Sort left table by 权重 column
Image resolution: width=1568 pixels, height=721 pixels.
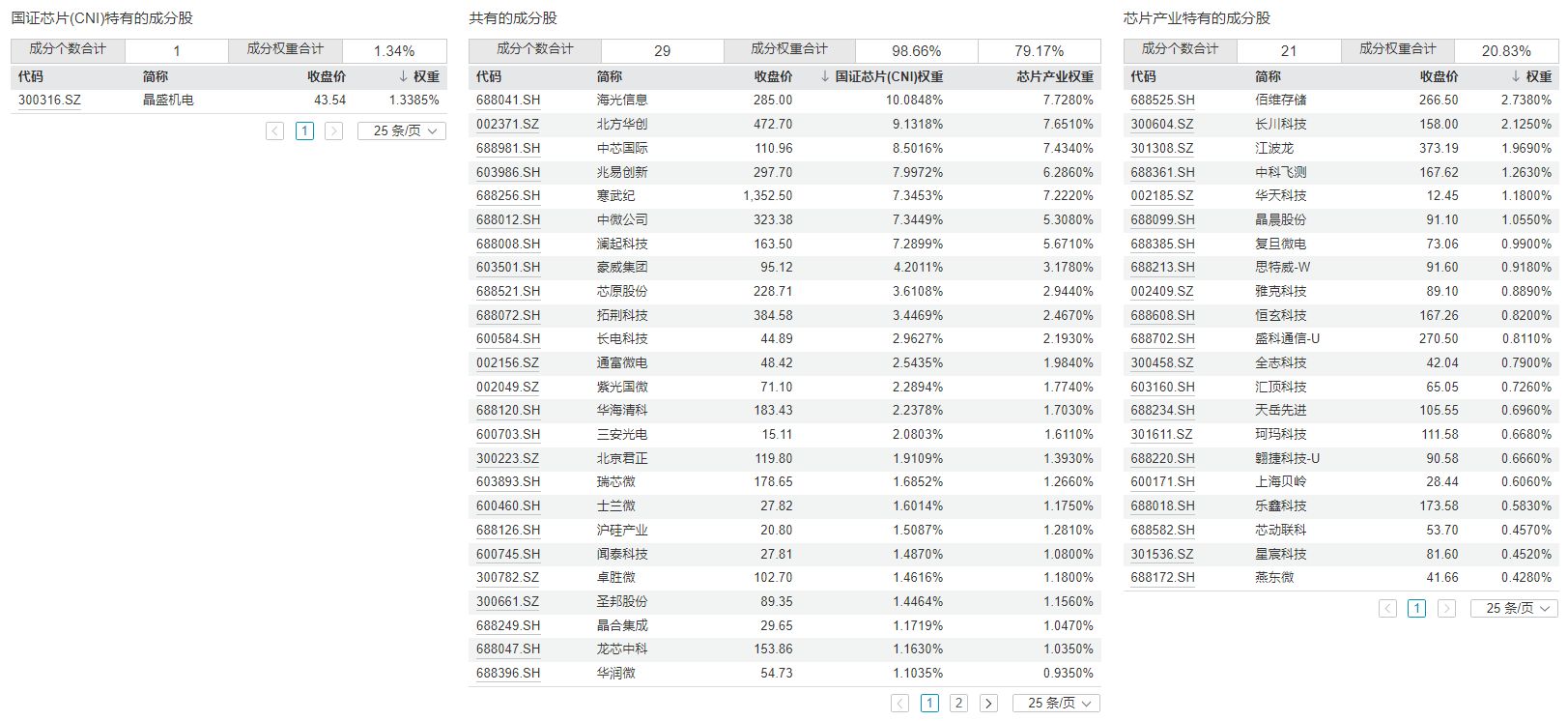tap(419, 76)
